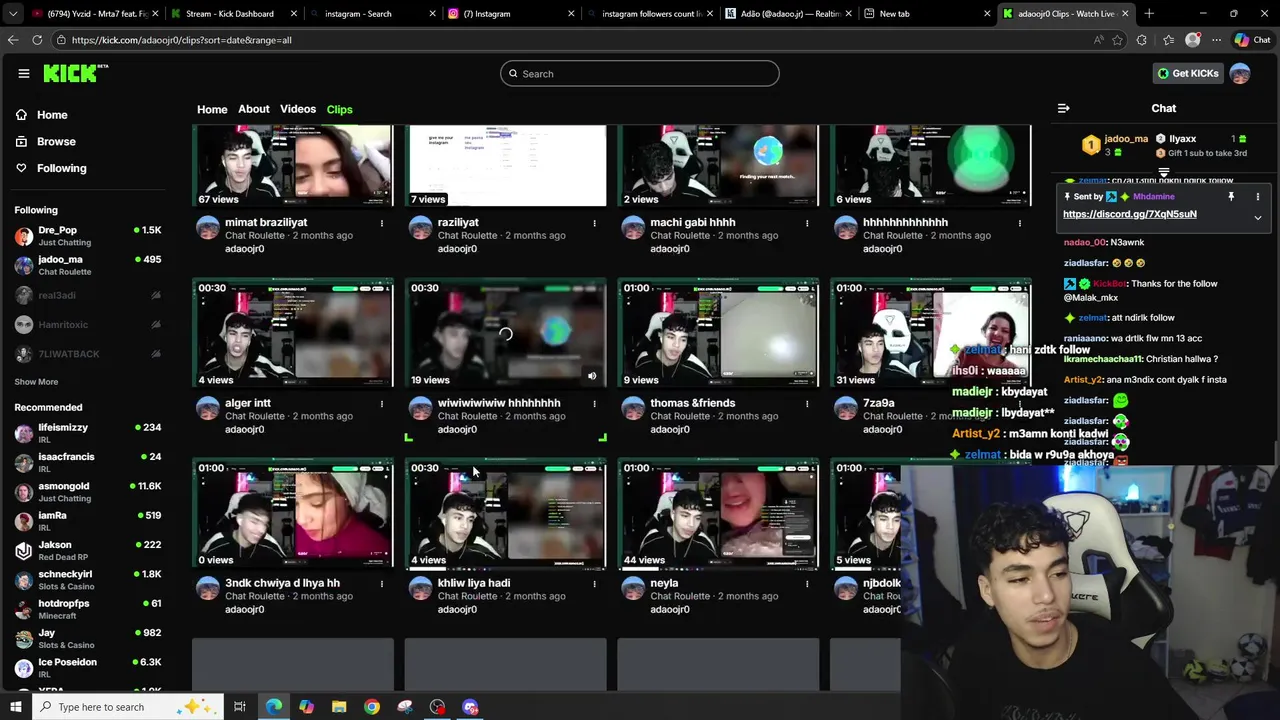The image size is (1280, 720).
Task: Open mimat braziliyat clip avatar
Action: pos(207,227)
